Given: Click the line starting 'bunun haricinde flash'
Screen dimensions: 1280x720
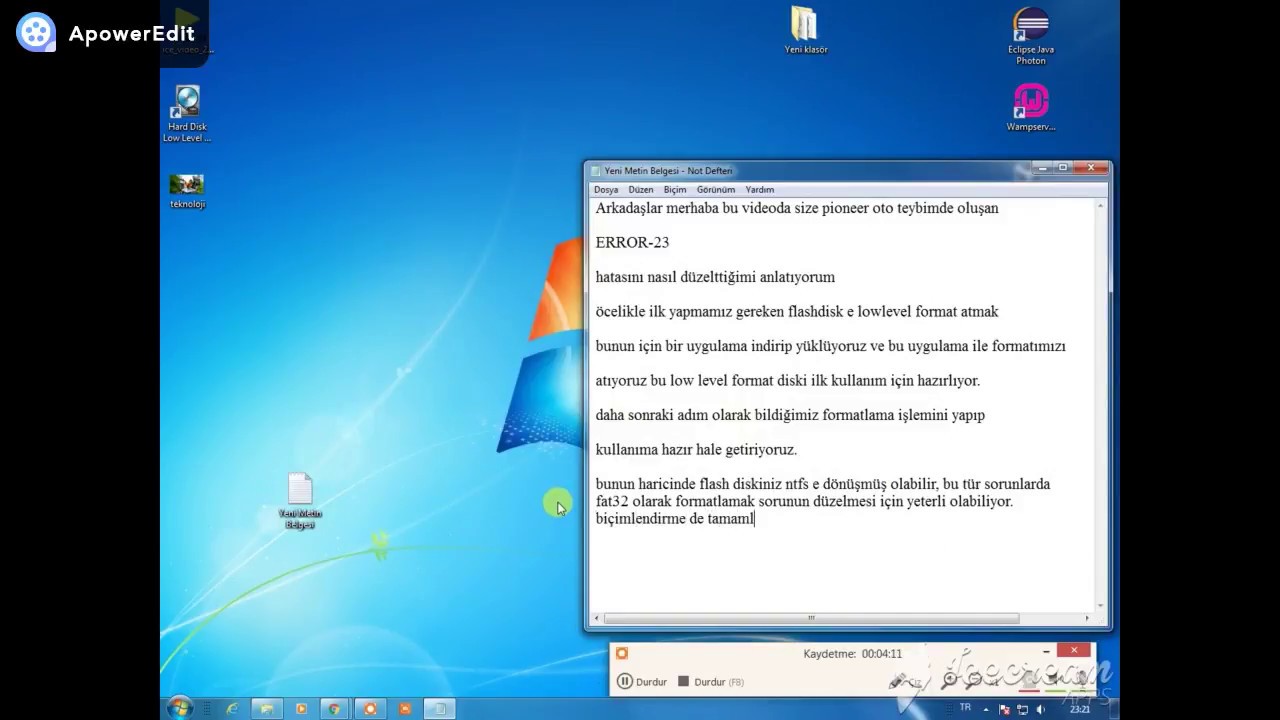Looking at the screenshot, I should (x=823, y=484).
